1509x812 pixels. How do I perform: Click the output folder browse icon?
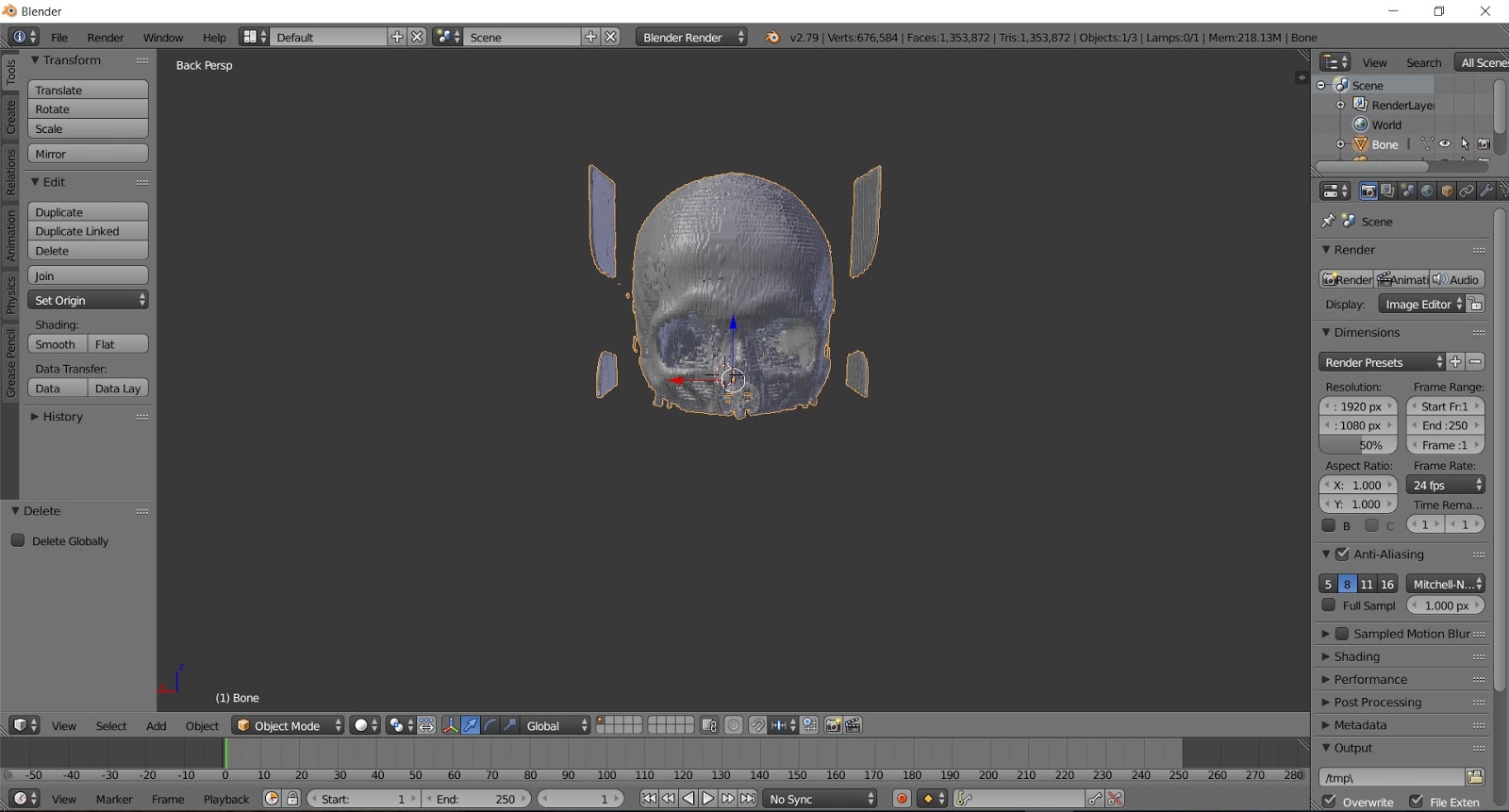pyautogui.click(x=1475, y=777)
